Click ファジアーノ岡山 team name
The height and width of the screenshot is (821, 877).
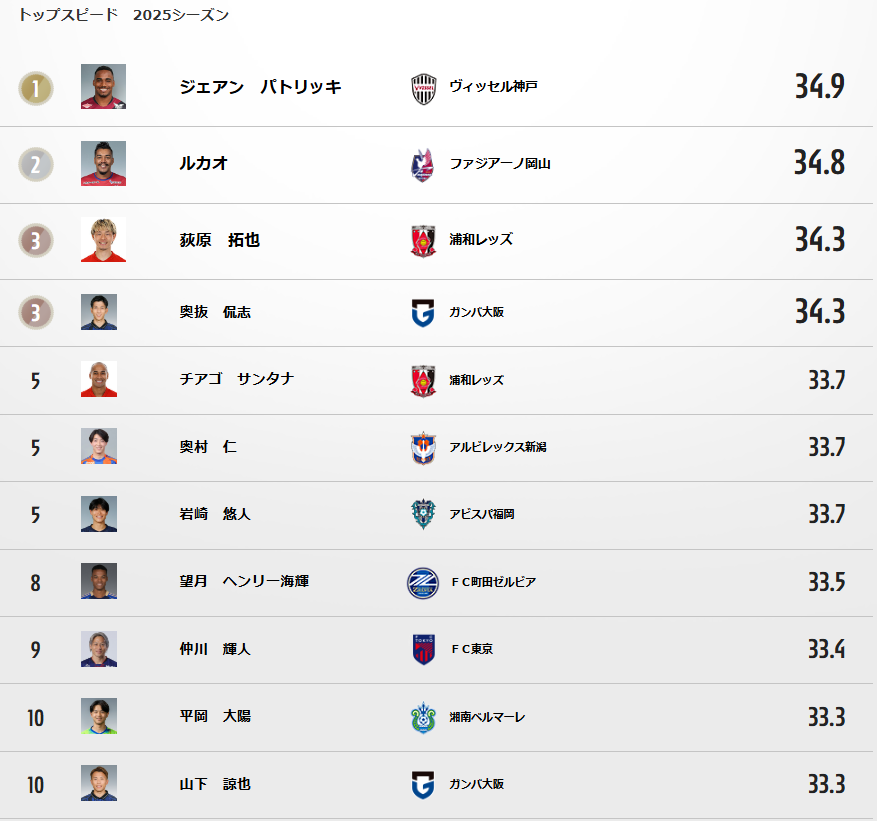click(500, 164)
